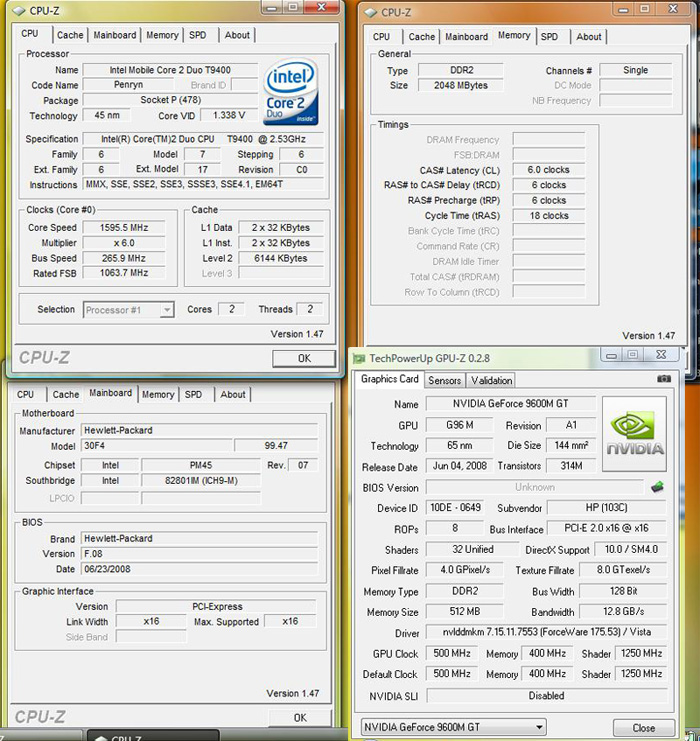The width and height of the screenshot is (700, 741).
Task: Click the Bus Speed value 265.9 MHz
Action: 124,258
